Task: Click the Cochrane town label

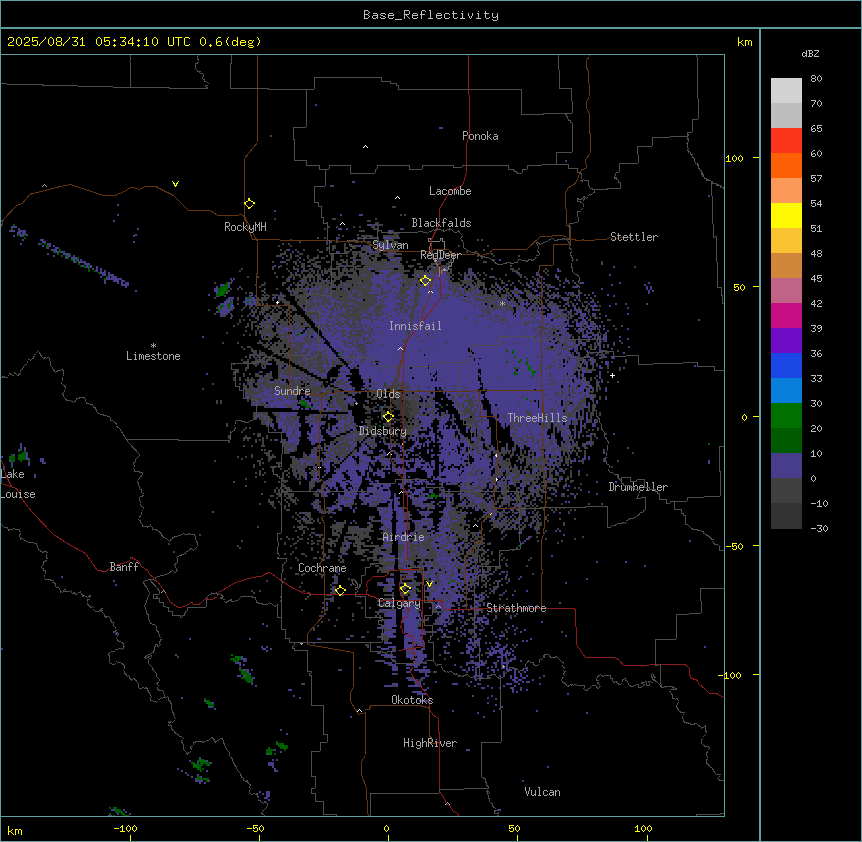Action: [x=322, y=568]
